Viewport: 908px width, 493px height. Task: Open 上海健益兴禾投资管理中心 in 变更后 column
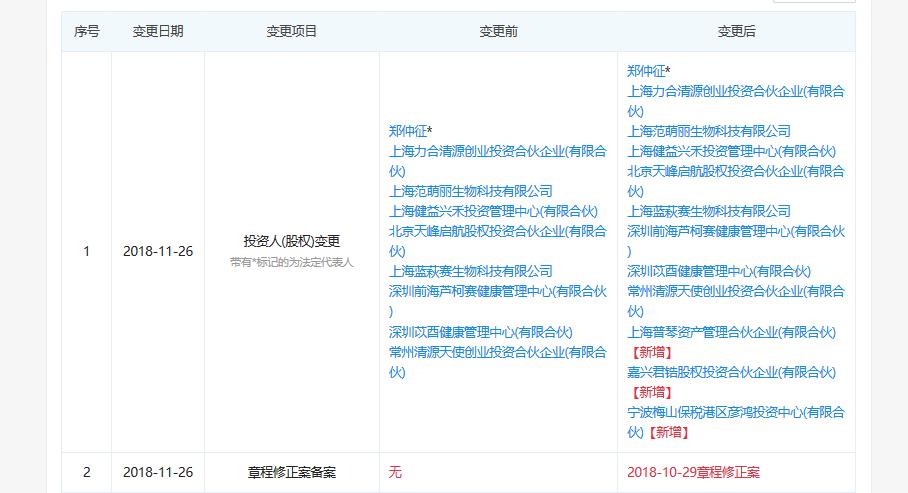(x=731, y=151)
